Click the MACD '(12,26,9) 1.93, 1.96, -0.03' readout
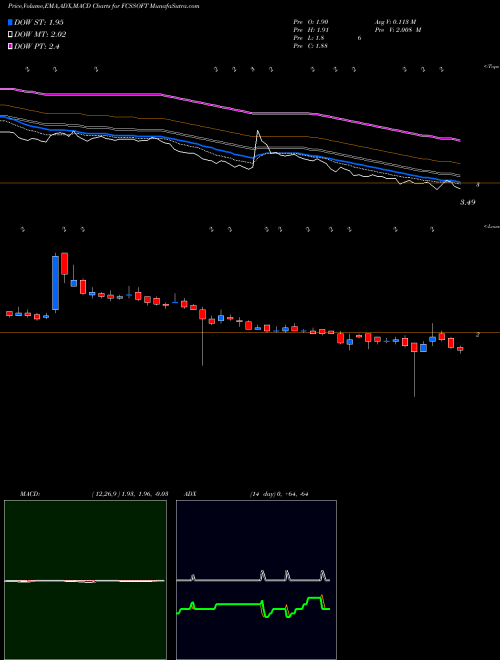The width and height of the screenshot is (500, 660). [x=130, y=493]
